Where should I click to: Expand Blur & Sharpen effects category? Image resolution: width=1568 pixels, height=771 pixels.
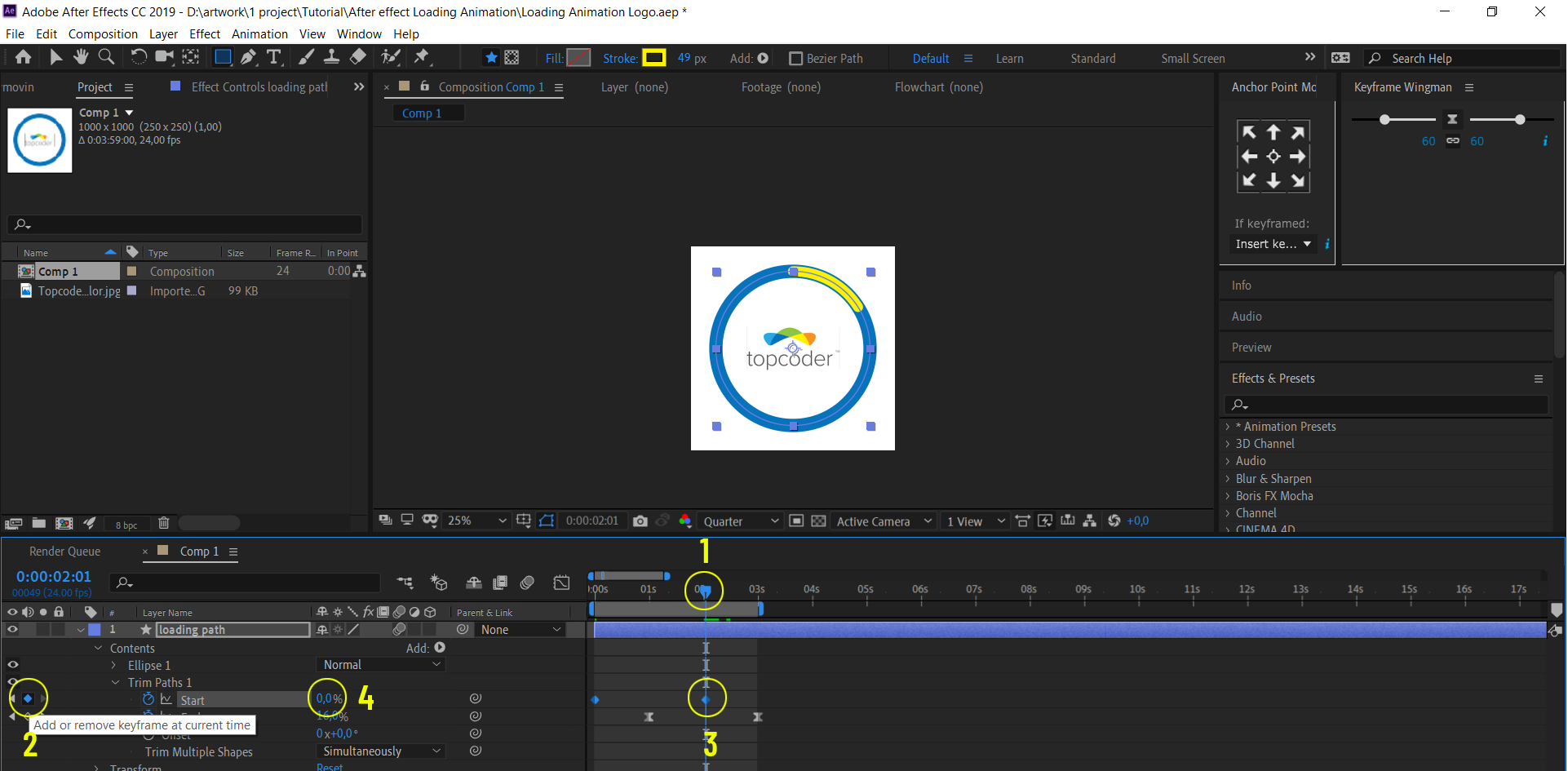pos(1228,479)
